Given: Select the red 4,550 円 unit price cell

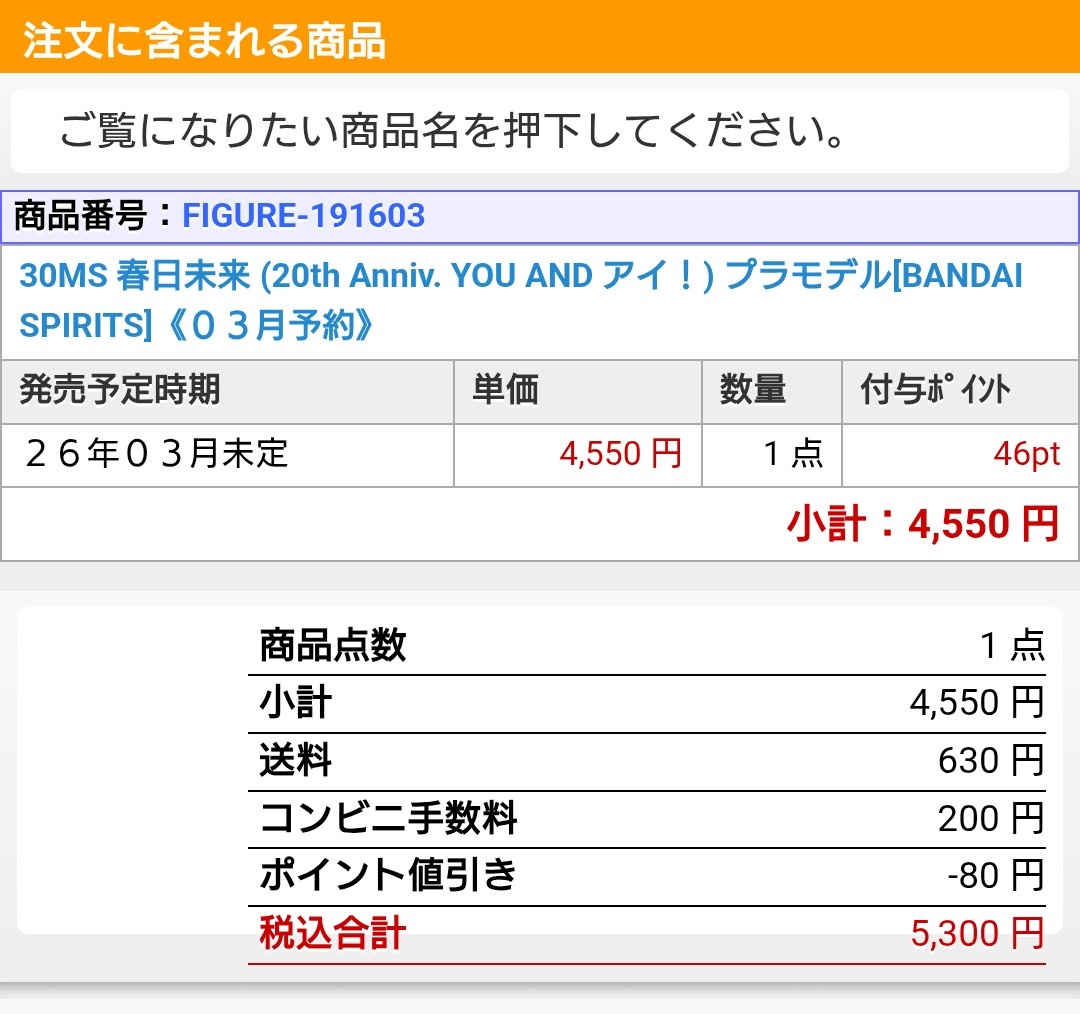Looking at the screenshot, I should click(x=620, y=454).
